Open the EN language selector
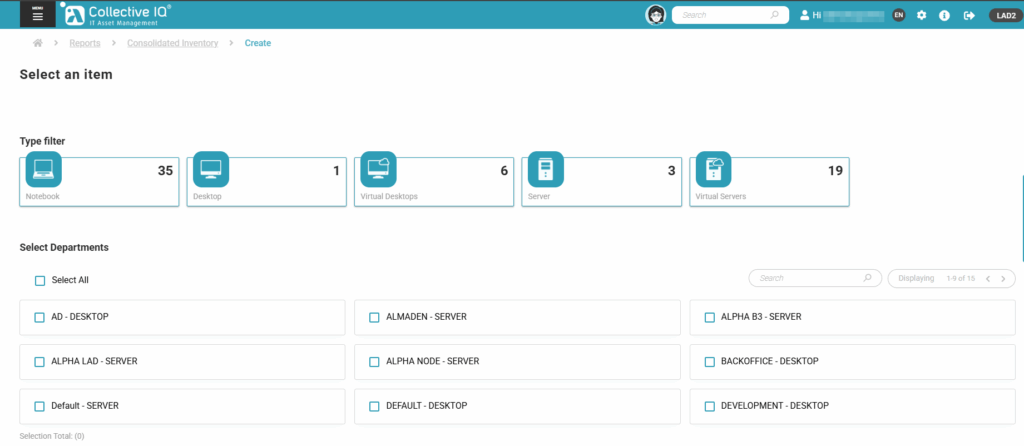 point(899,15)
